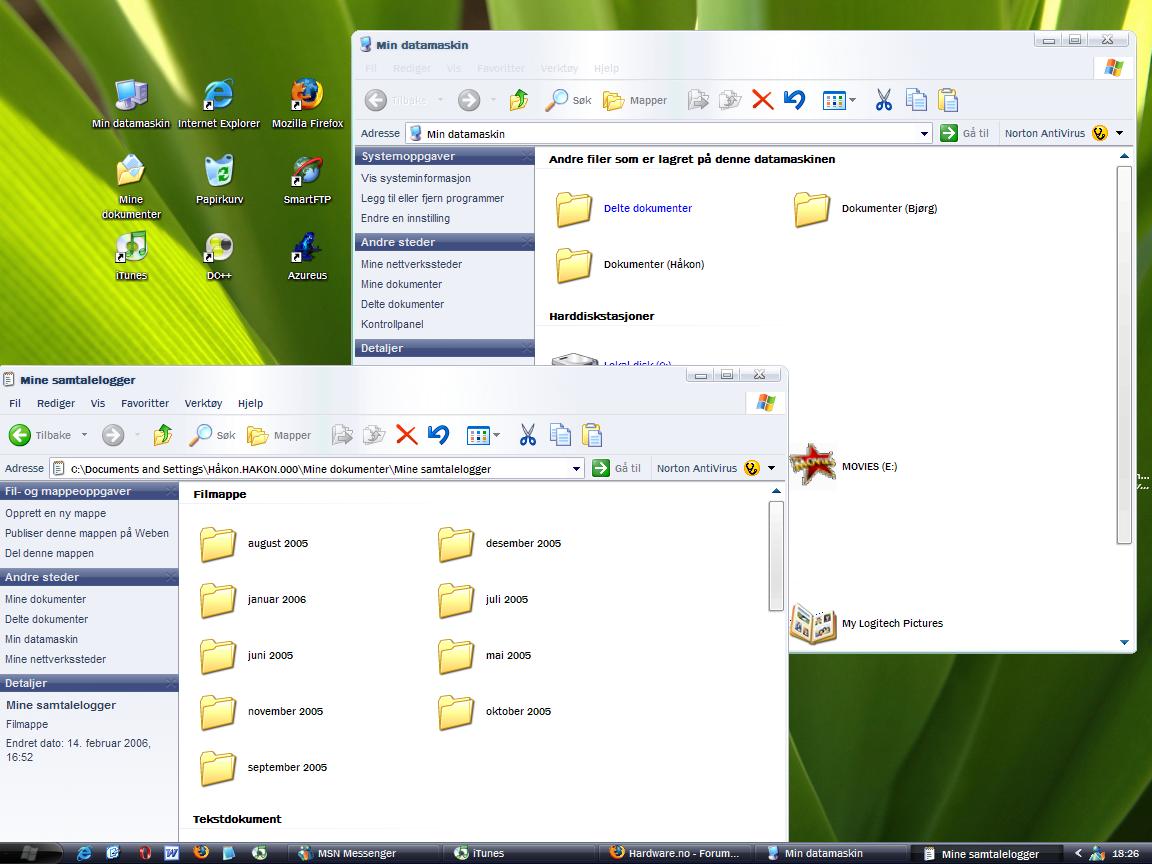This screenshot has height=864, width=1152.
Task: Toggle the Mapper folders pane in Min datamaskin
Action: (x=635, y=100)
